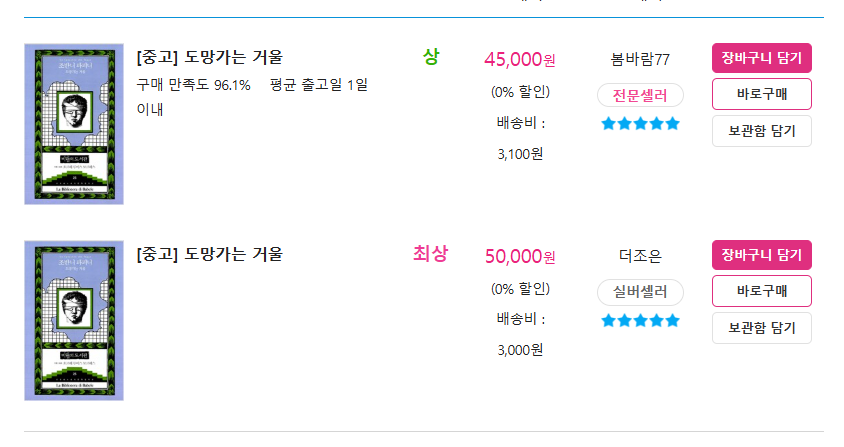Visit seller 봄바람77's page
The width and height of the screenshot is (844, 447).
(x=640, y=59)
